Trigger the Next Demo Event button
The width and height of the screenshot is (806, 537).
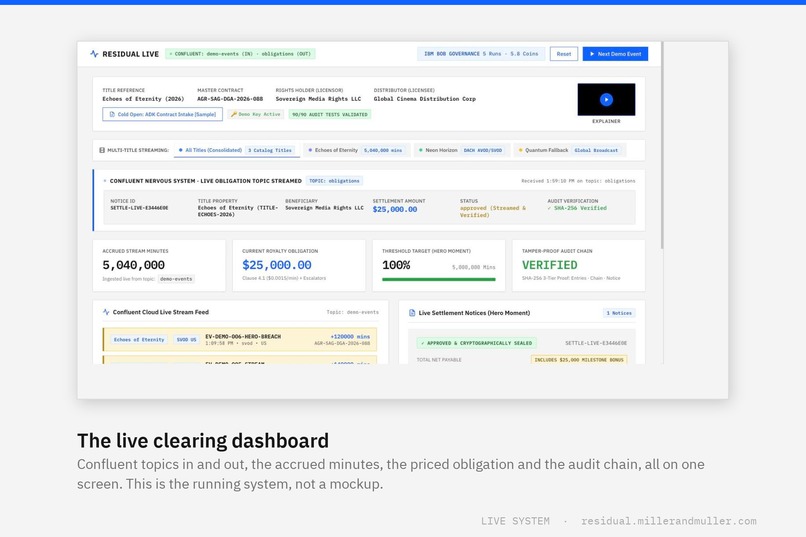(x=615, y=53)
